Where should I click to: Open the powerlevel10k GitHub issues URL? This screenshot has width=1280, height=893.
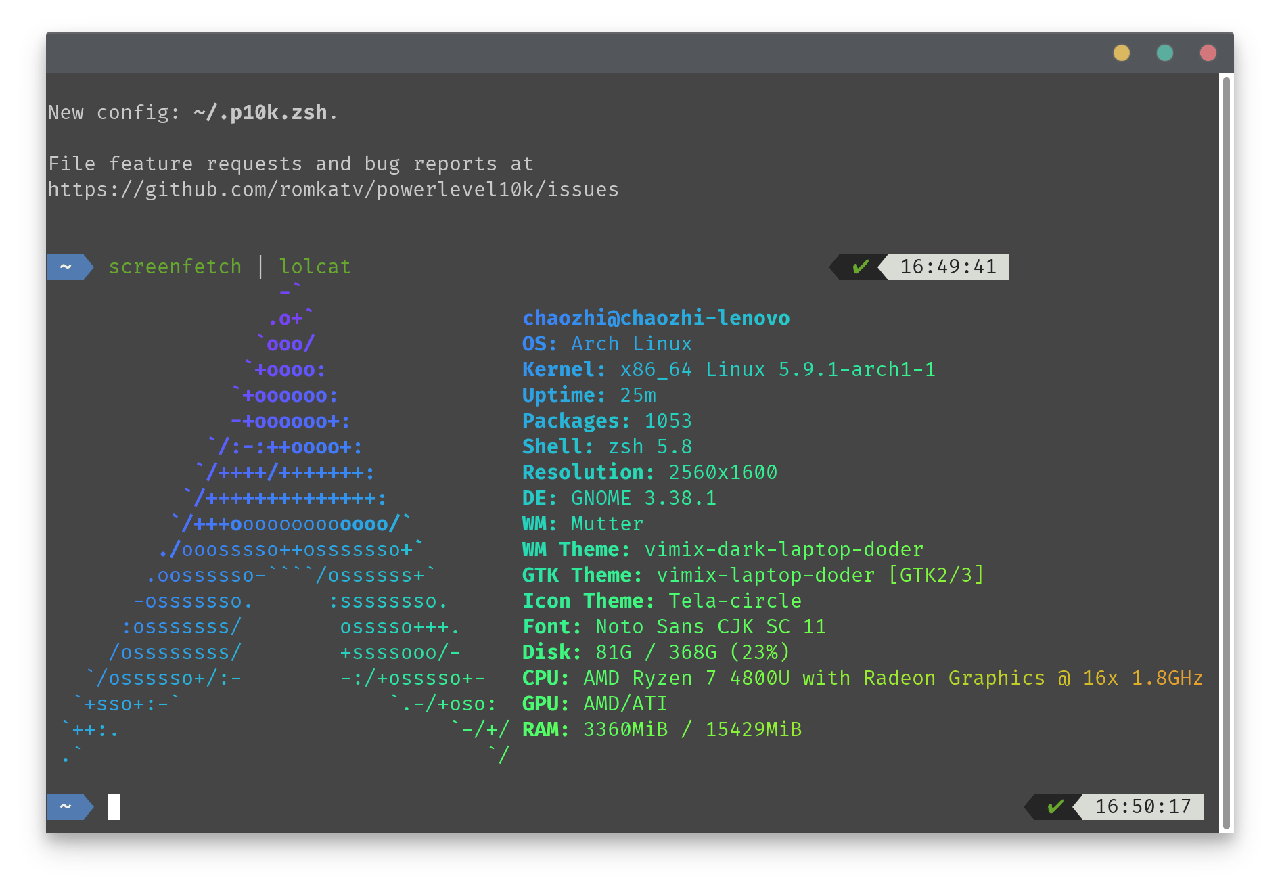pos(333,189)
